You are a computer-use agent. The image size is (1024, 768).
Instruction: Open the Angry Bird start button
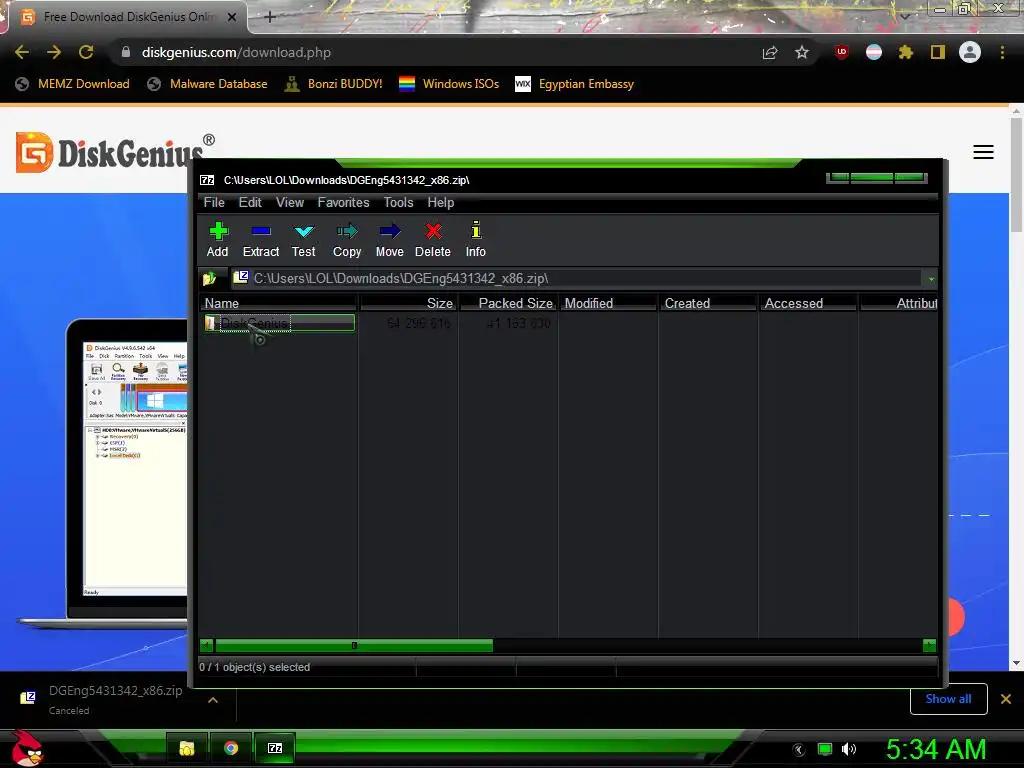click(x=27, y=748)
